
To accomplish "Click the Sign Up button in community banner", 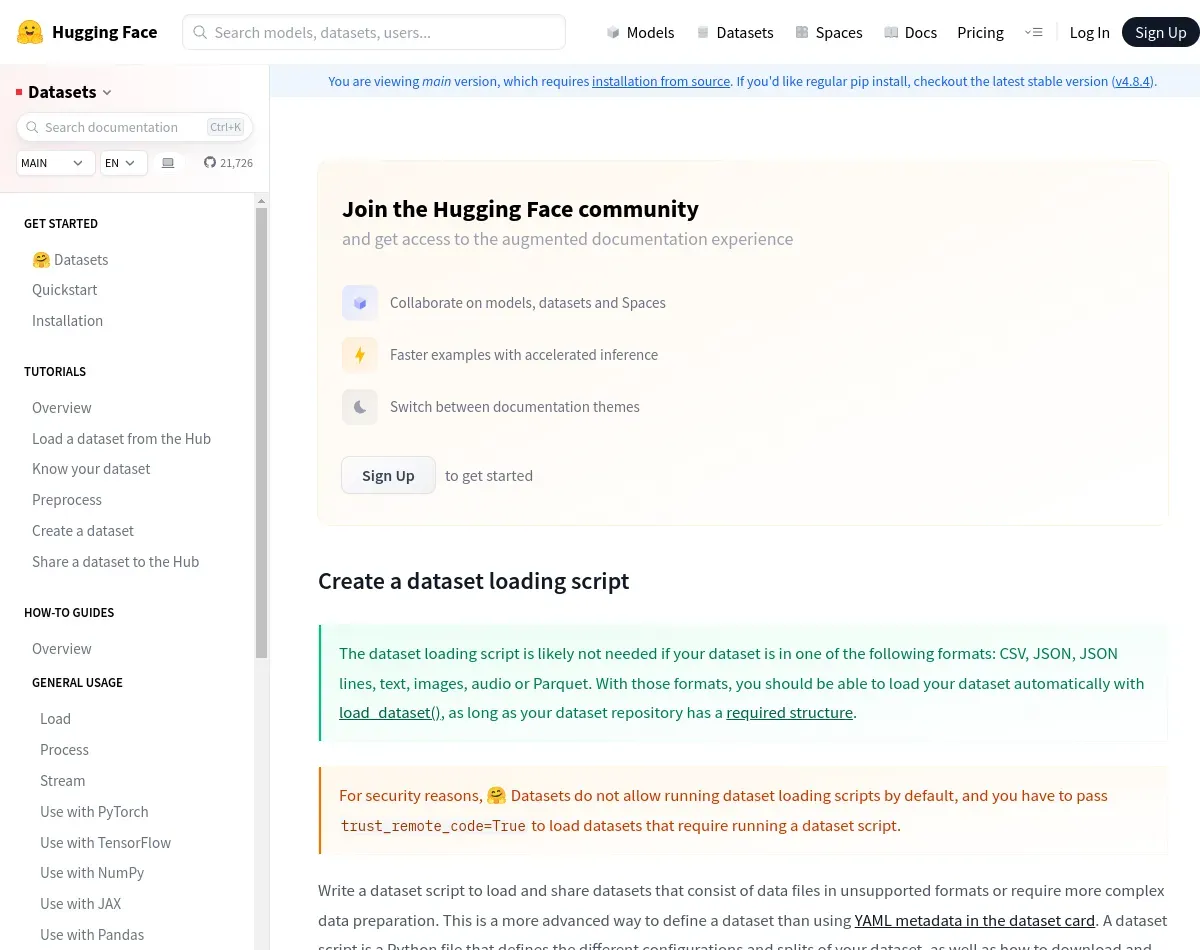I will (x=388, y=475).
